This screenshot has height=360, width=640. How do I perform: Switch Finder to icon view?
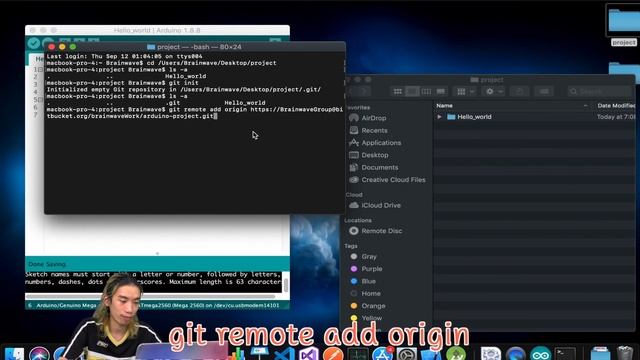point(398,91)
